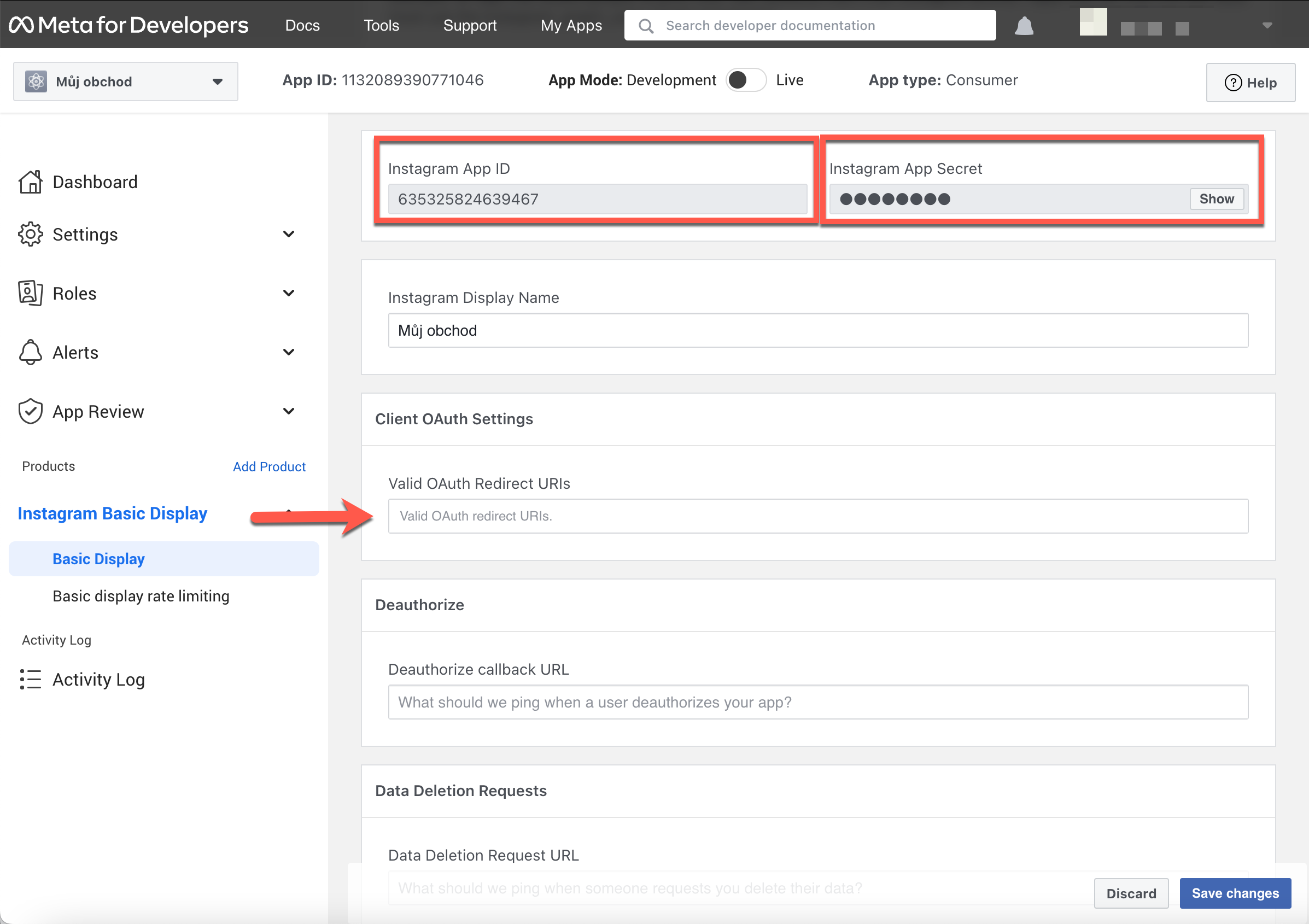Expand the Roles section chevron
The image size is (1309, 924).
pos(289,293)
